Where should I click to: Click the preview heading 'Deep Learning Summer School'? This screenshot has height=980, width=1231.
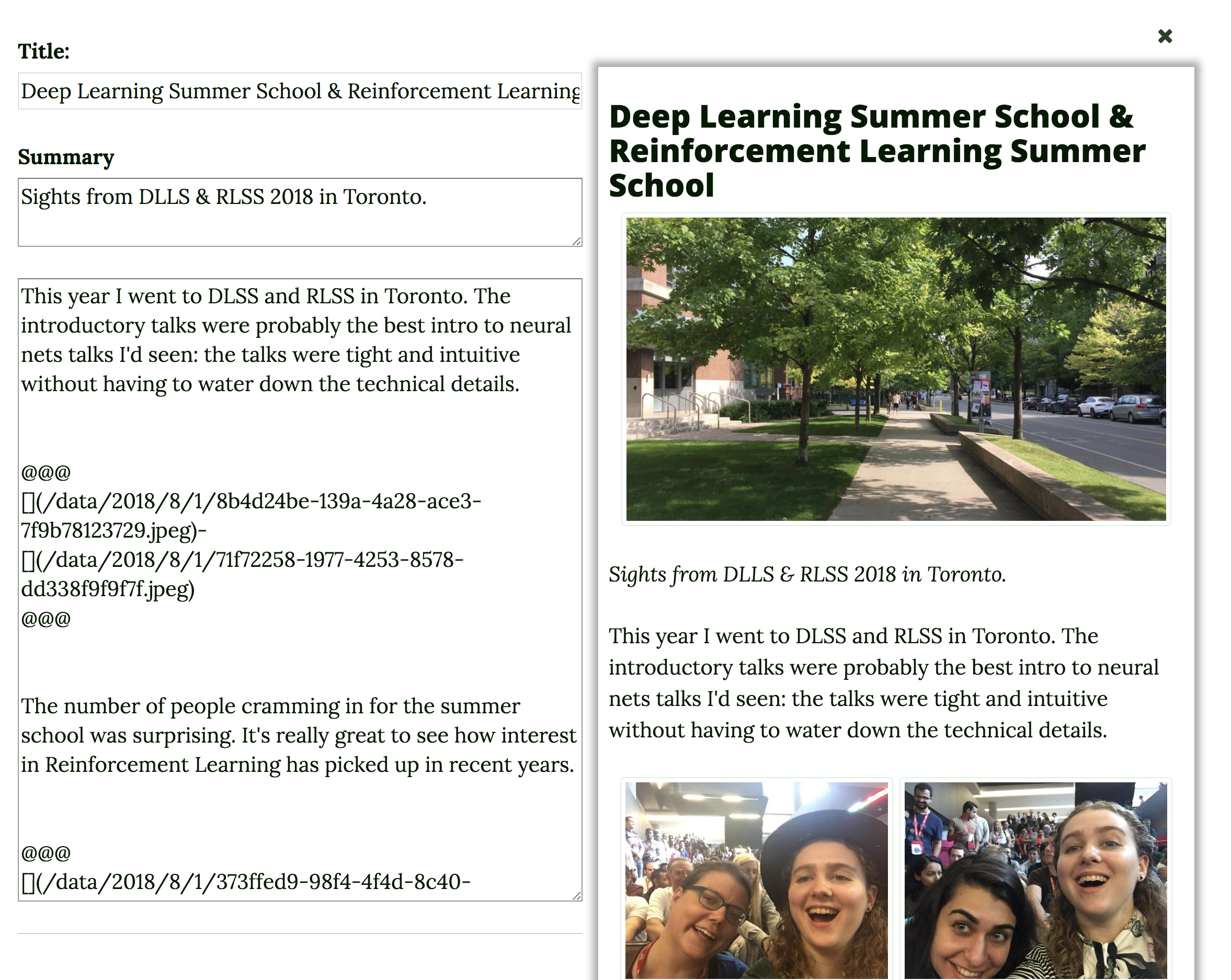pyautogui.click(x=877, y=151)
